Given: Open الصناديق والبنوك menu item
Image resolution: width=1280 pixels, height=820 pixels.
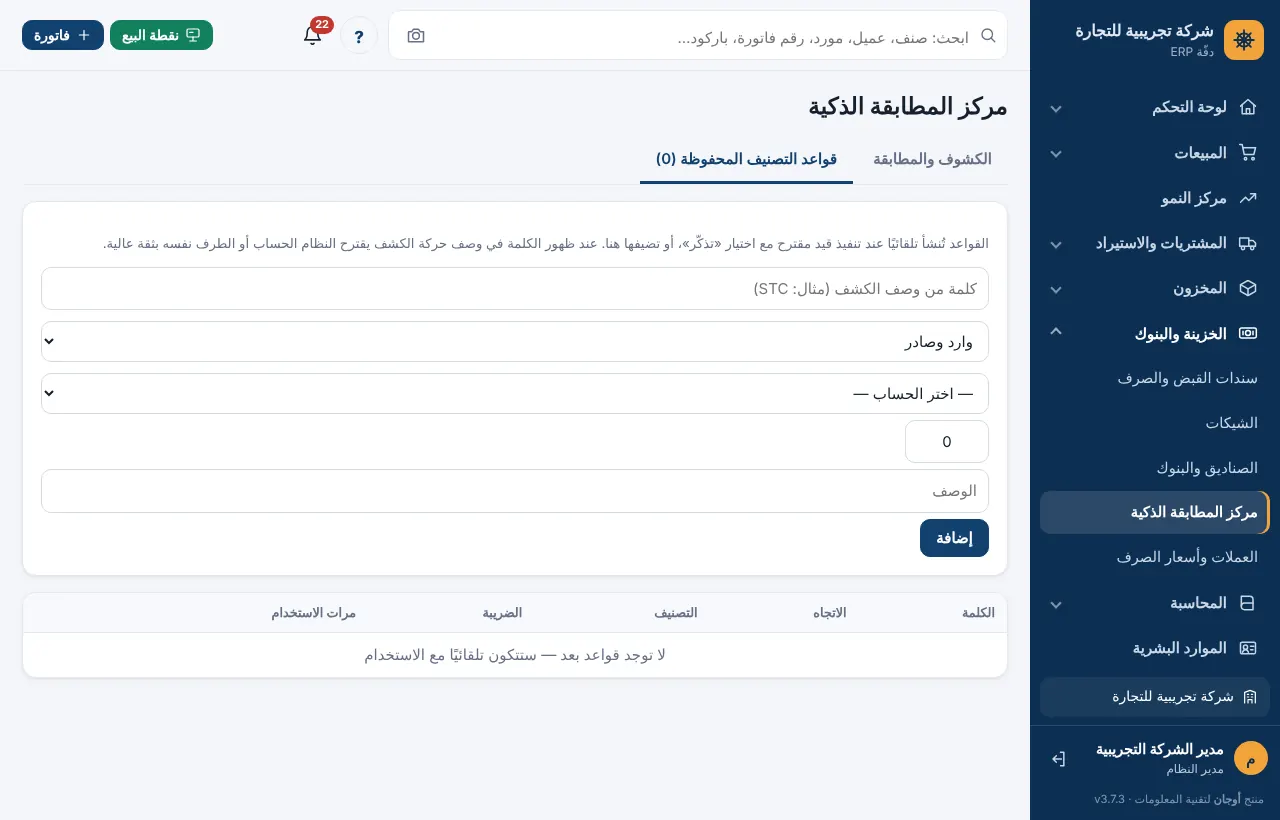Looking at the screenshot, I should point(1155,468).
